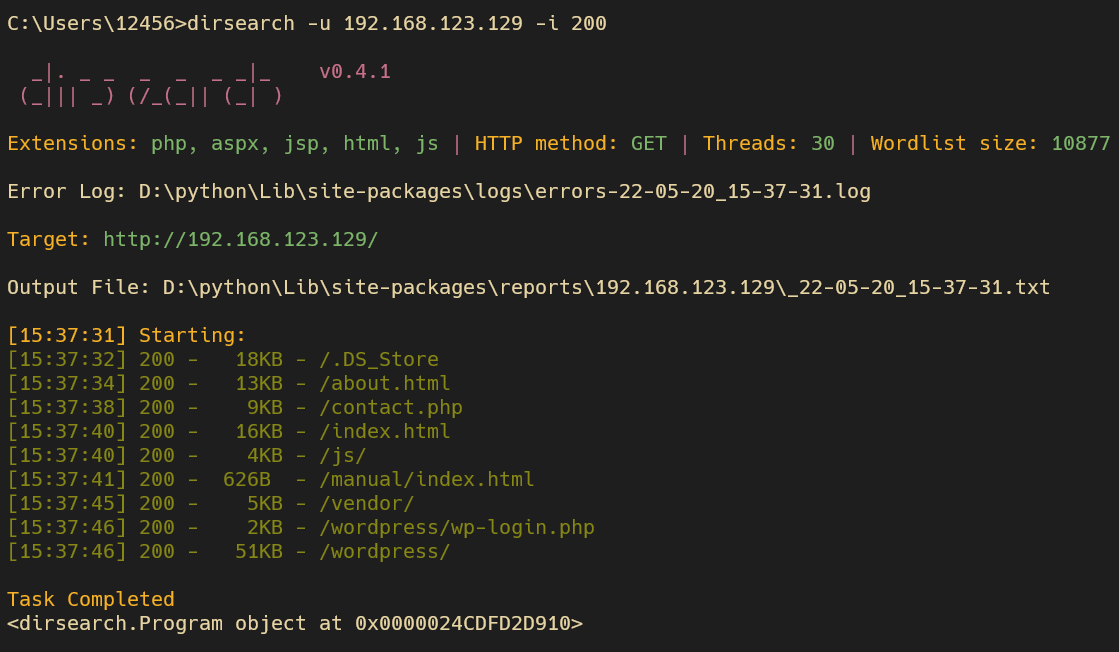The height and width of the screenshot is (652, 1119).
Task: Click the Starting timestamp line
Action: pyautogui.click(x=126, y=335)
